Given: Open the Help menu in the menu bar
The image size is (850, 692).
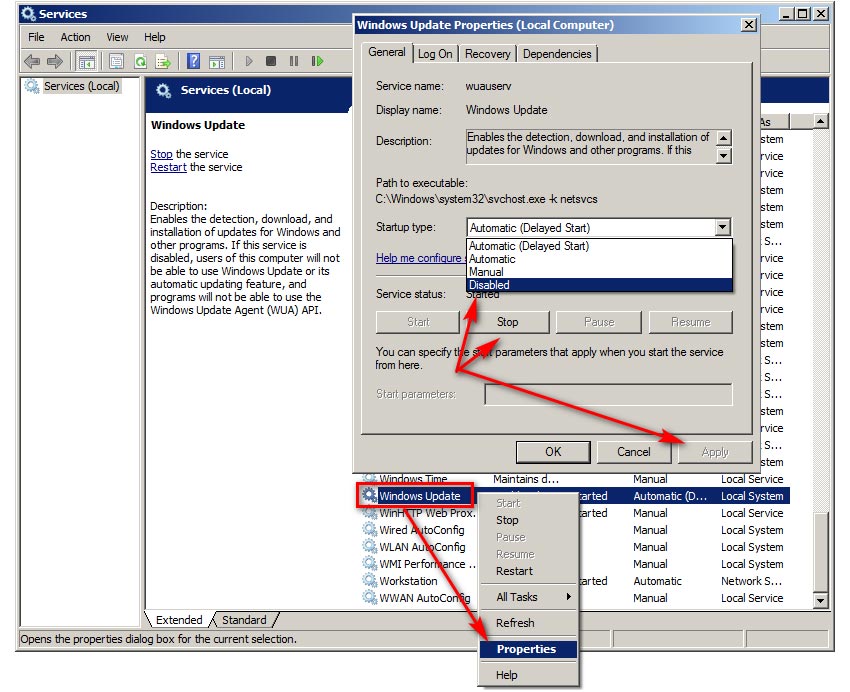Looking at the screenshot, I should 154,37.
